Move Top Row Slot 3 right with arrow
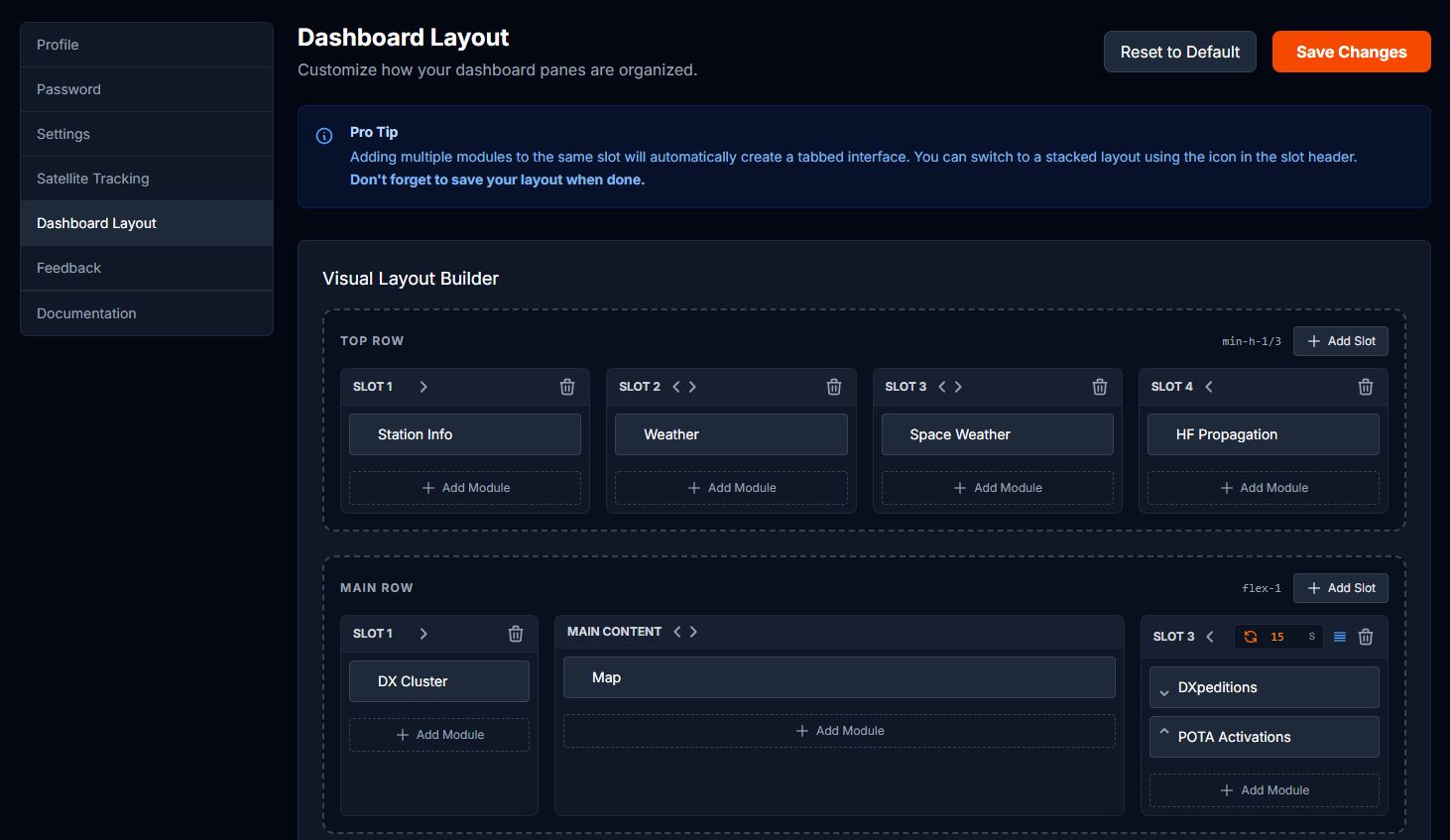Screen dimensions: 1450x840 [958, 387]
